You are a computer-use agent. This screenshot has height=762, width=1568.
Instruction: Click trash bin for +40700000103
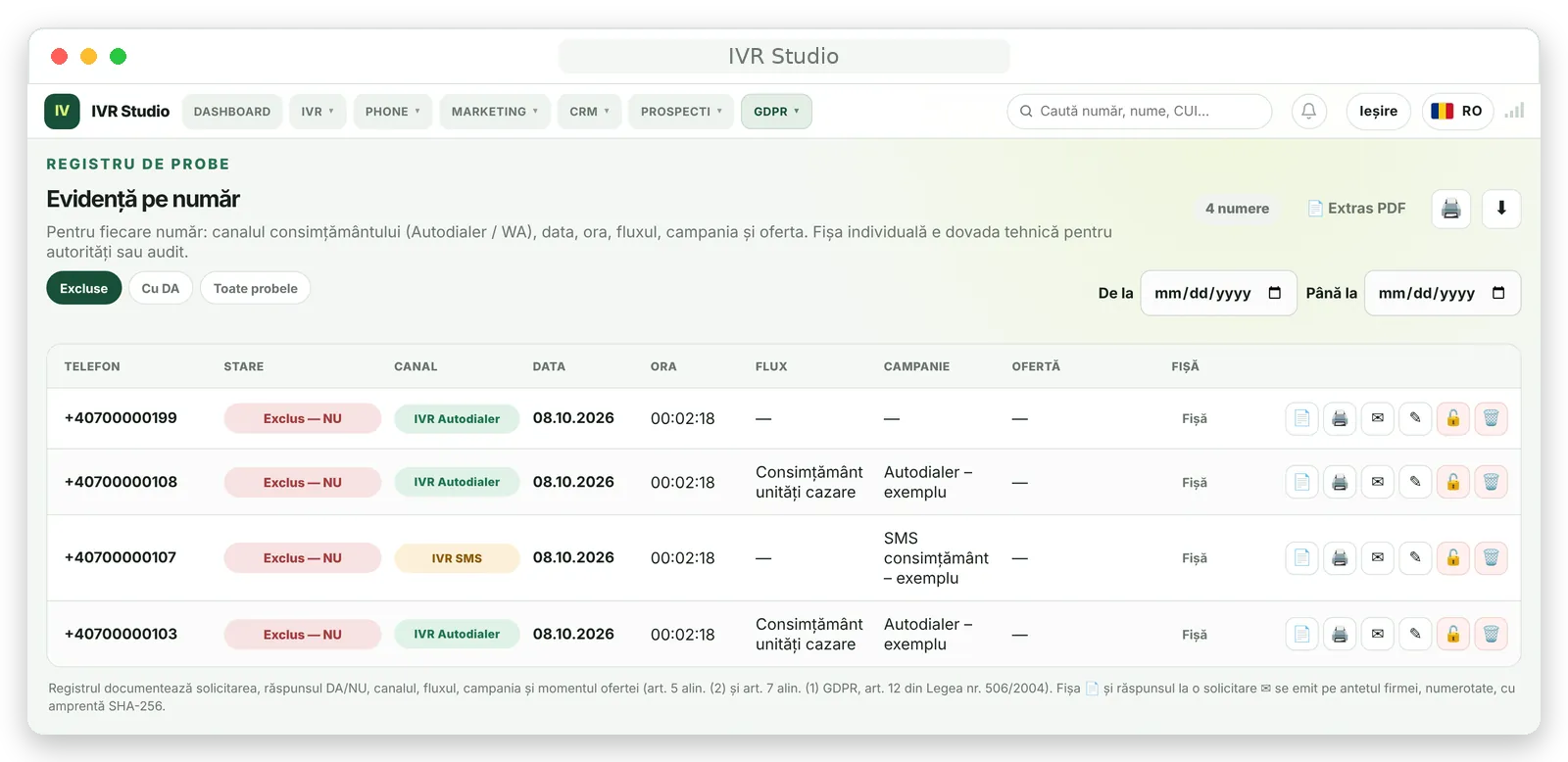click(x=1491, y=634)
